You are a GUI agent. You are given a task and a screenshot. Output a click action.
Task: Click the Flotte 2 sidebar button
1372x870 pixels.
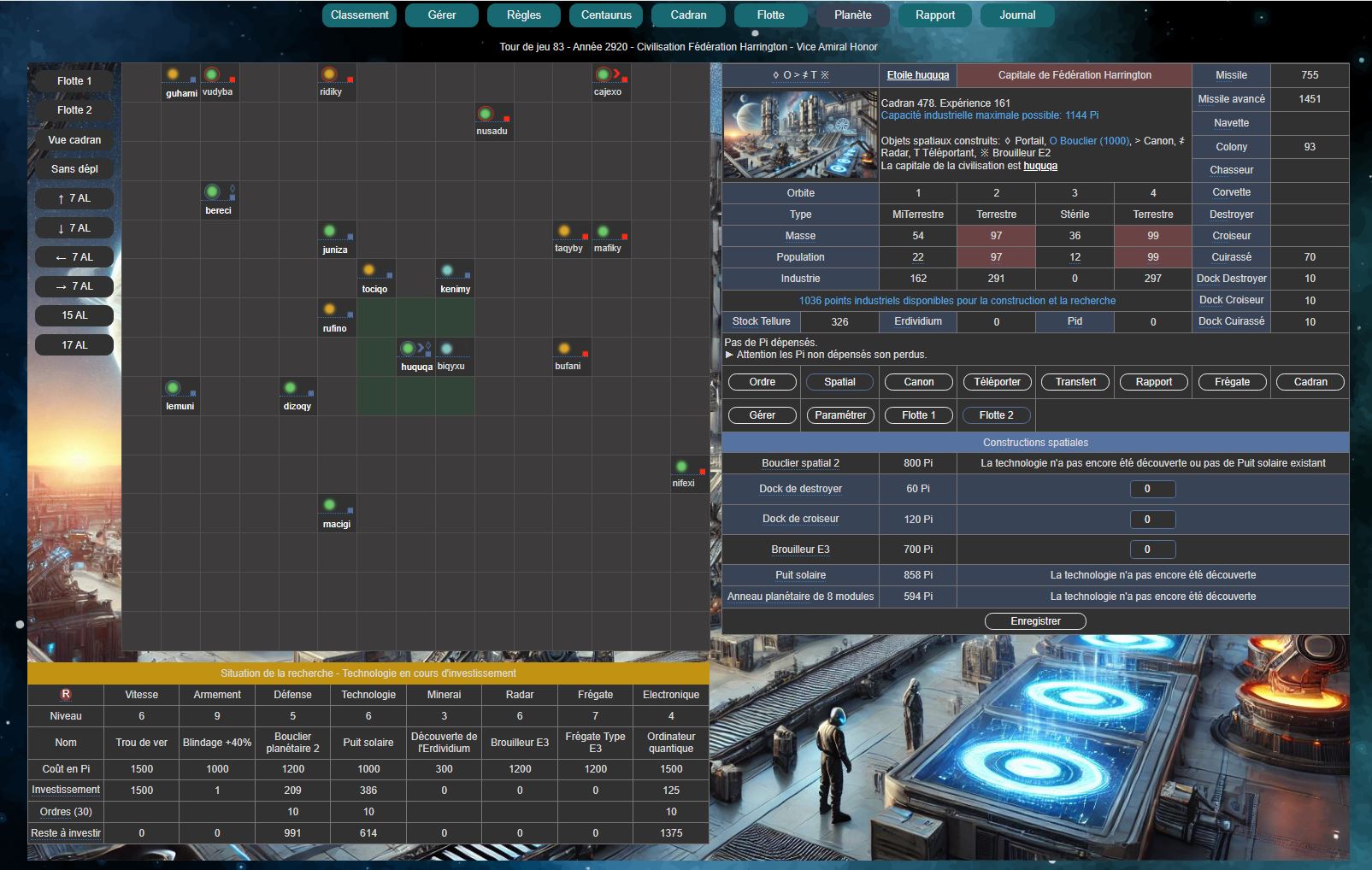(x=74, y=110)
